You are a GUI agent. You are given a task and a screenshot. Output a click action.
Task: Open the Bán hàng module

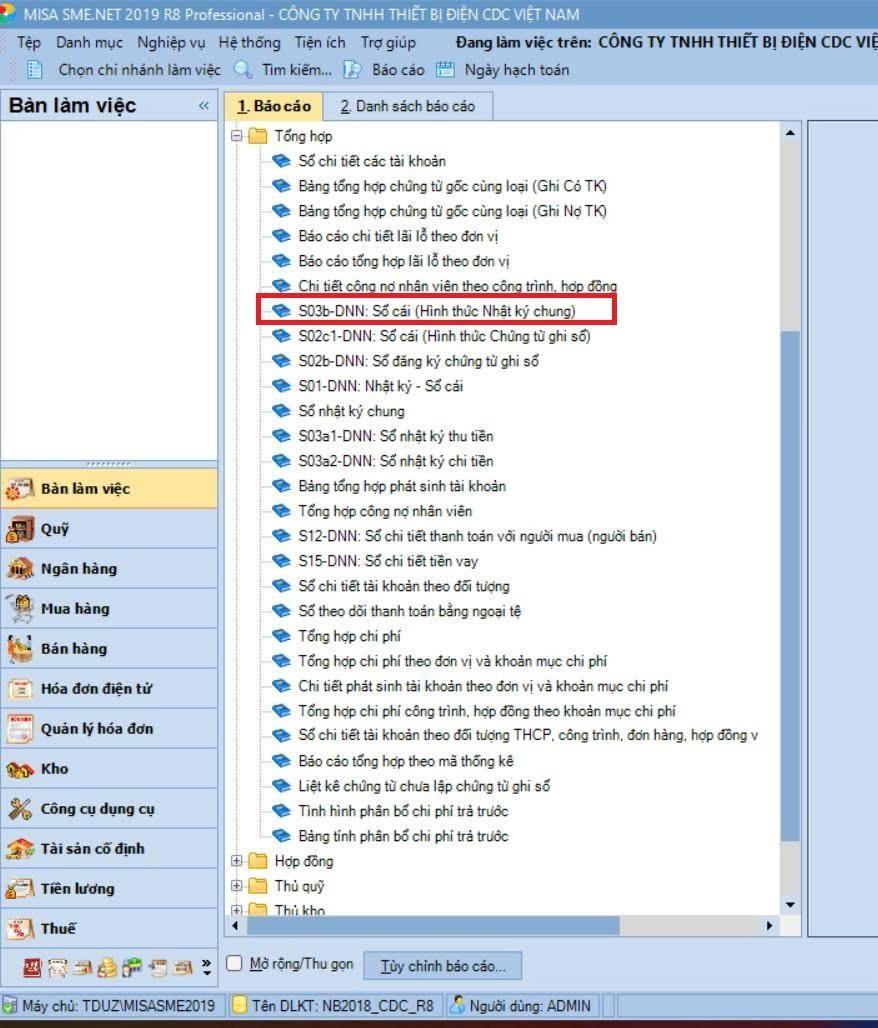point(109,649)
